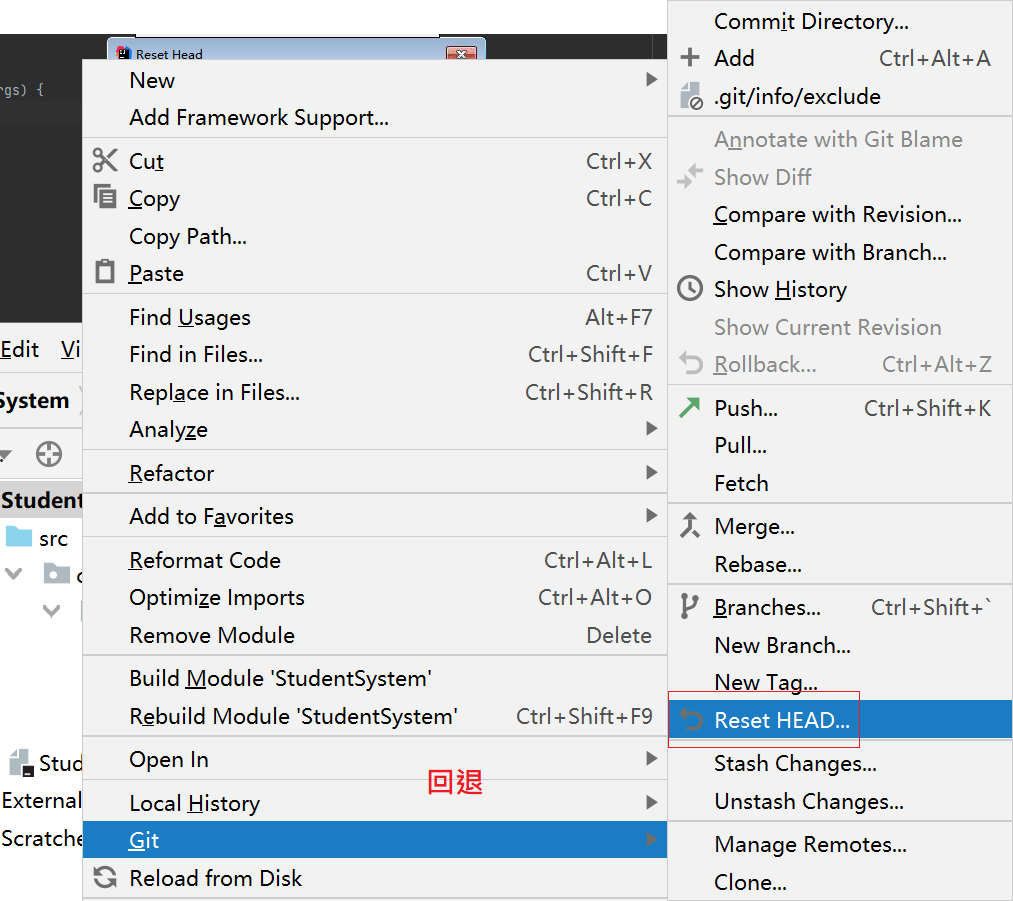Click the Paste clipboard icon

pyautogui.click(x=105, y=272)
